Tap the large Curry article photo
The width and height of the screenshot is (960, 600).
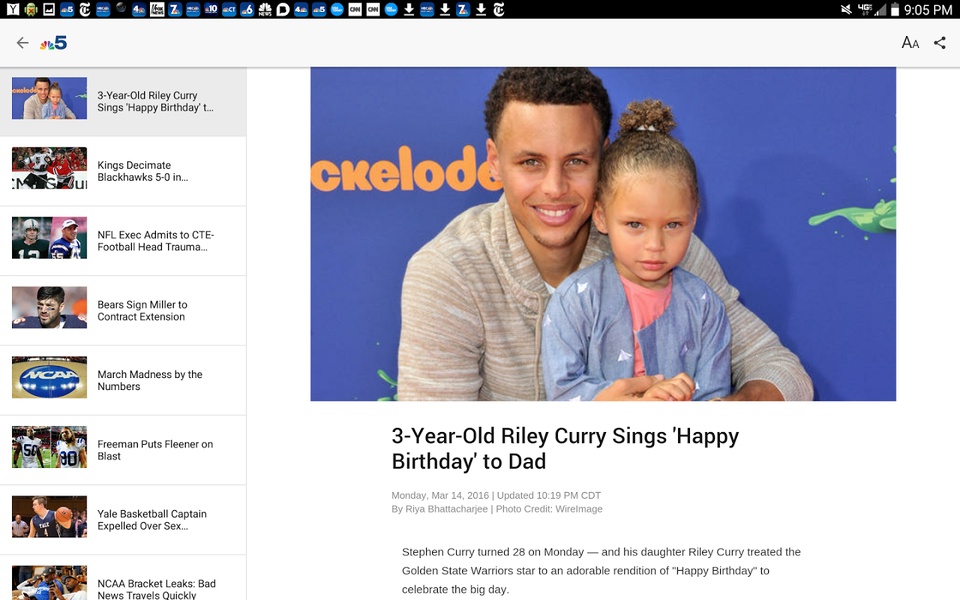[x=603, y=234]
